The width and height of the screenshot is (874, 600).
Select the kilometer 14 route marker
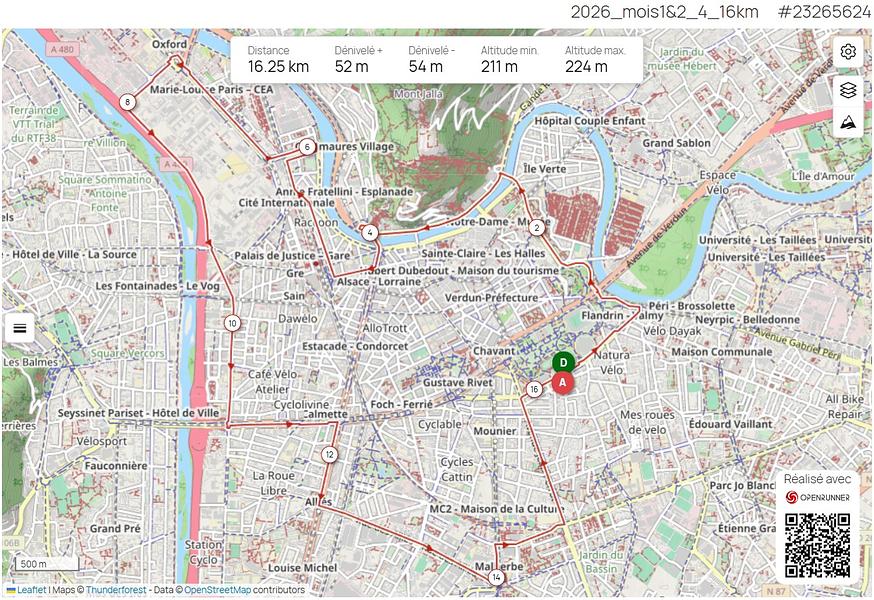pyautogui.click(x=496, y=578)
